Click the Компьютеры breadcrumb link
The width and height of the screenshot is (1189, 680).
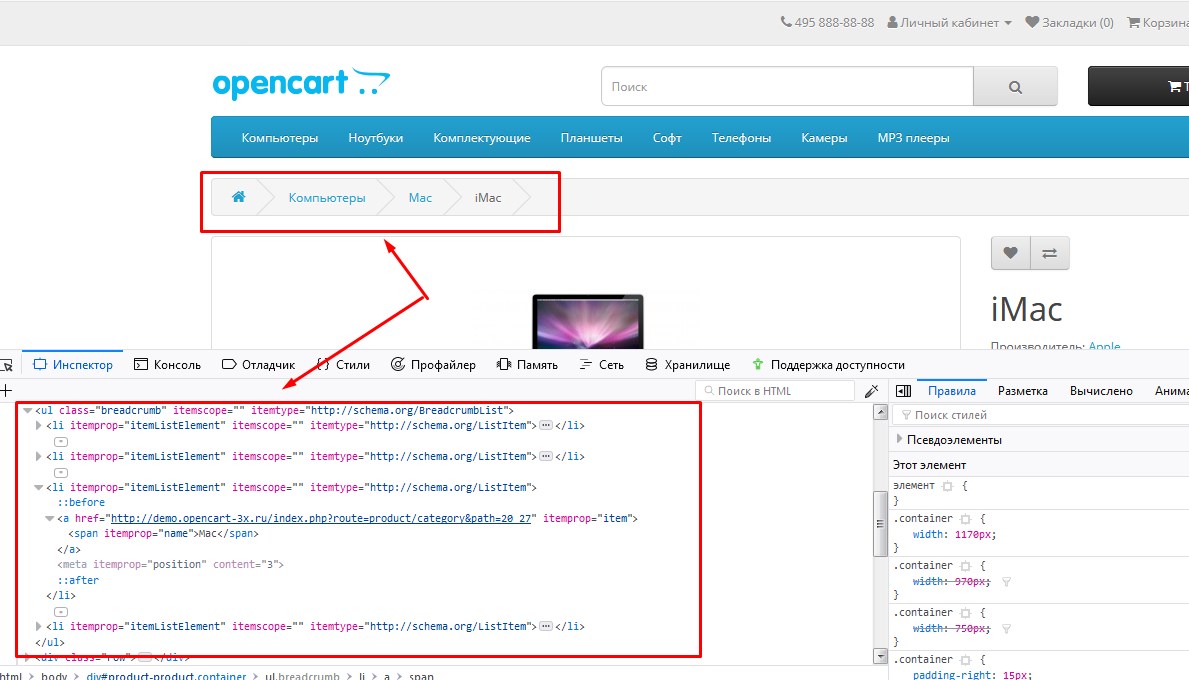(327, 198)
